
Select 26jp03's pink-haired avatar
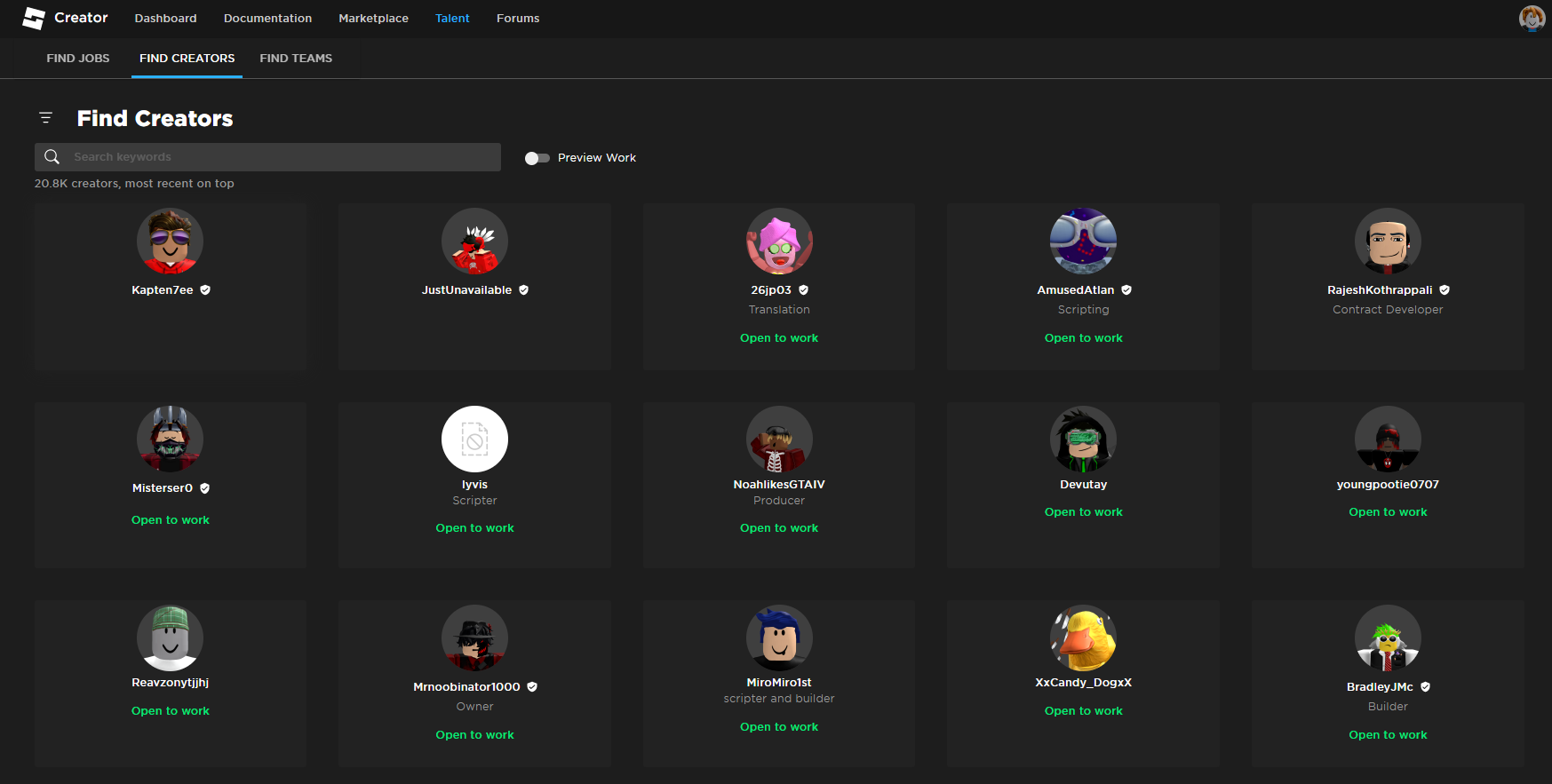tap(779, 242)
